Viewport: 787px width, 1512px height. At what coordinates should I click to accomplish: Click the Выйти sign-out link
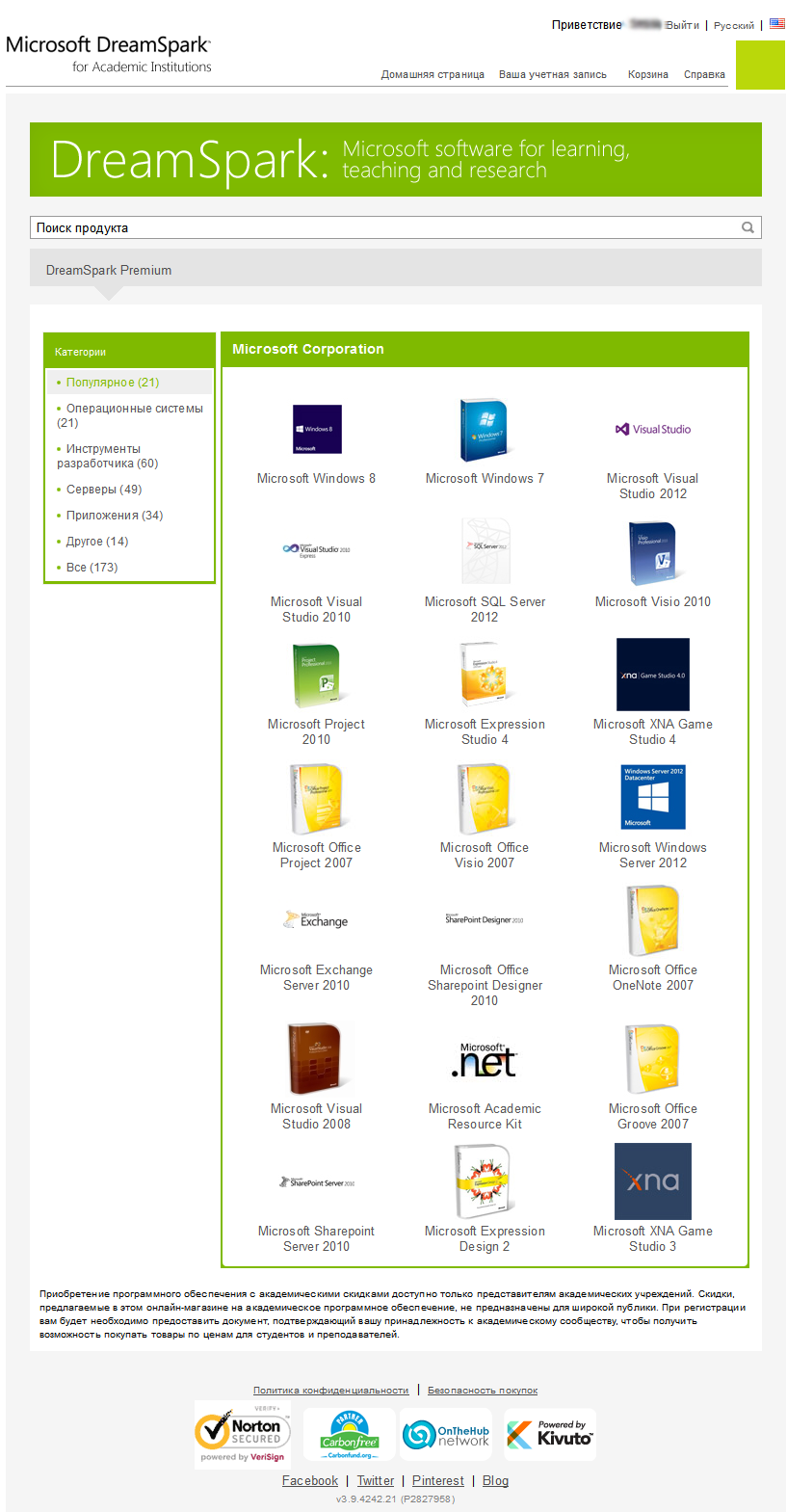682,25
